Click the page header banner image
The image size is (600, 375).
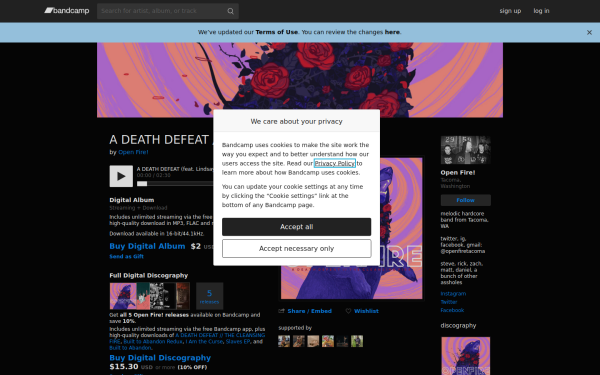[x=300, y=80]
